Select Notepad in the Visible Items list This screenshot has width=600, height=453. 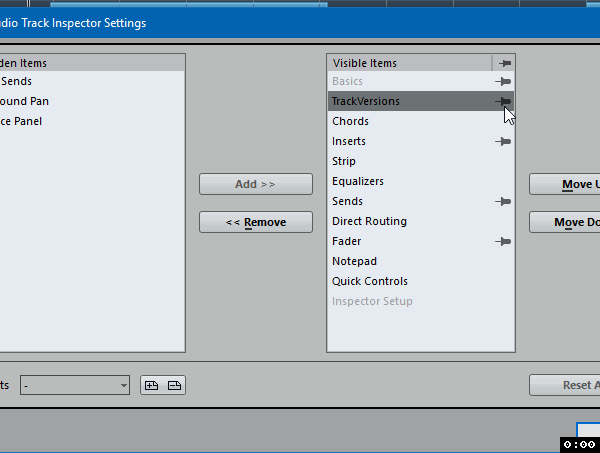coord(355,261)
